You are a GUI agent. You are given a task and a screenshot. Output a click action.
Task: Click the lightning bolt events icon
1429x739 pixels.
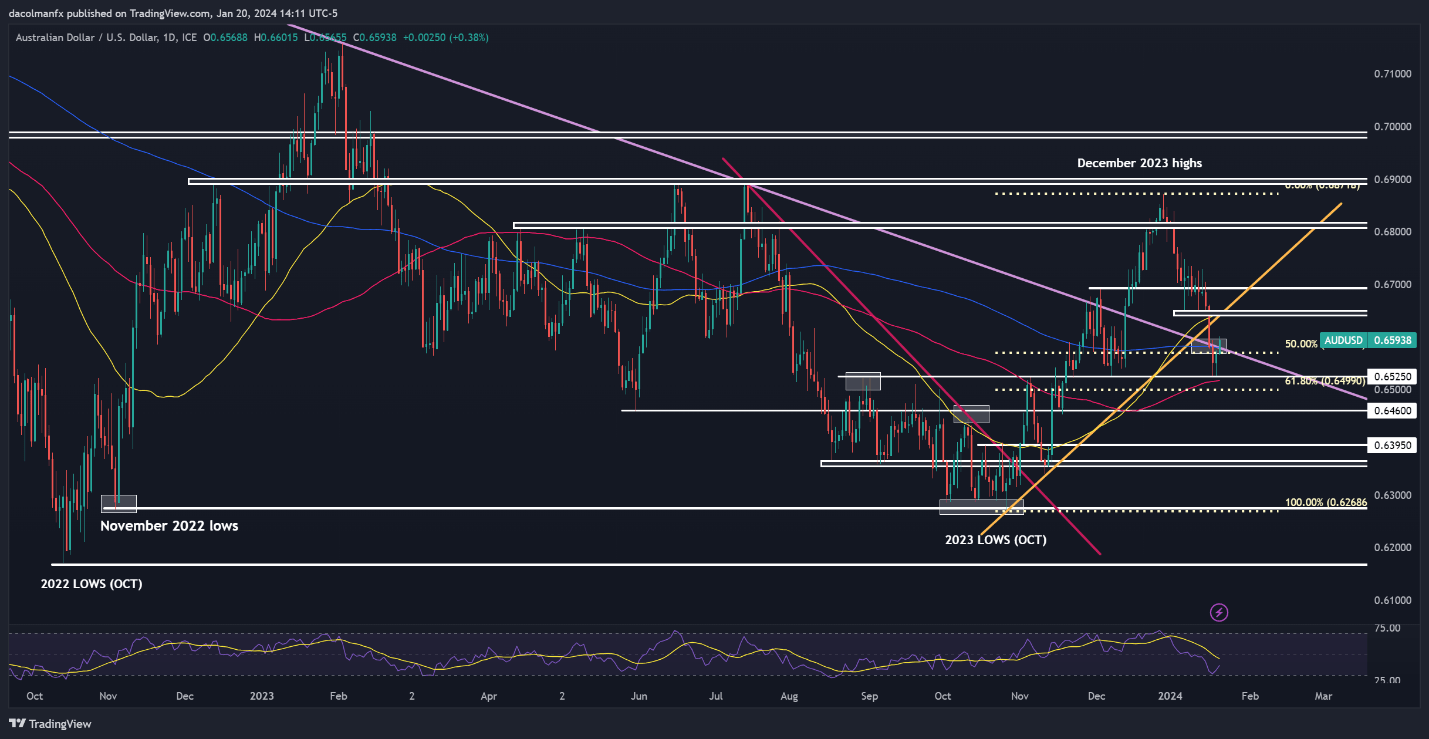1218,612
